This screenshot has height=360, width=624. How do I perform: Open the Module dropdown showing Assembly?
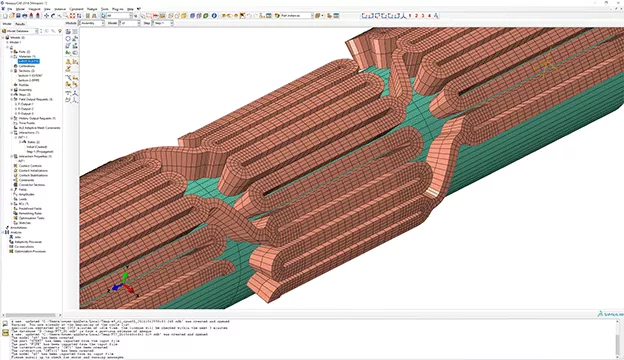[x=91, y=23]
